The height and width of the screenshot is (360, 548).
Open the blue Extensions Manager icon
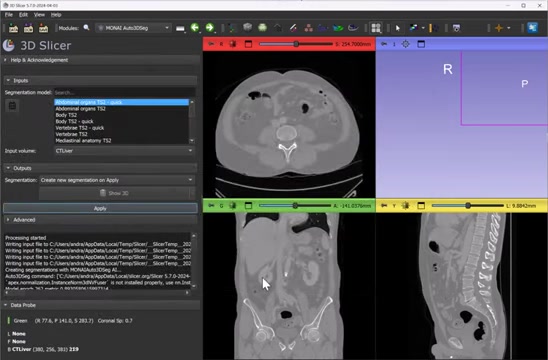click(x=532, y=28)
